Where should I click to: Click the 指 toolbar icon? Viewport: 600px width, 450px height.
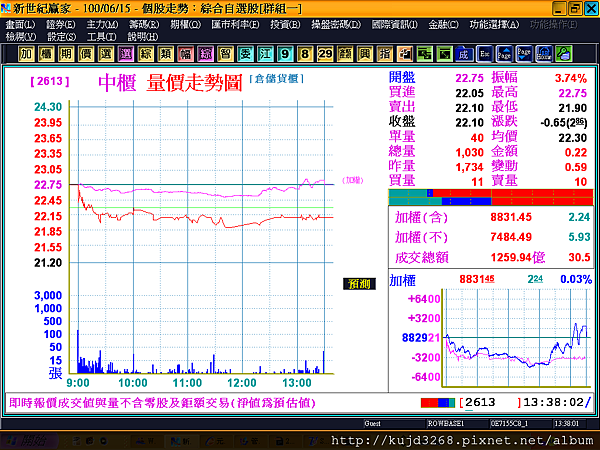385,54
